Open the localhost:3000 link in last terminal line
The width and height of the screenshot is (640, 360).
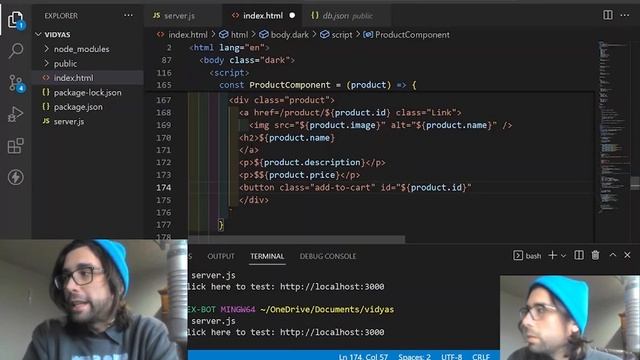pyautogui.click(x=332, y=332)
